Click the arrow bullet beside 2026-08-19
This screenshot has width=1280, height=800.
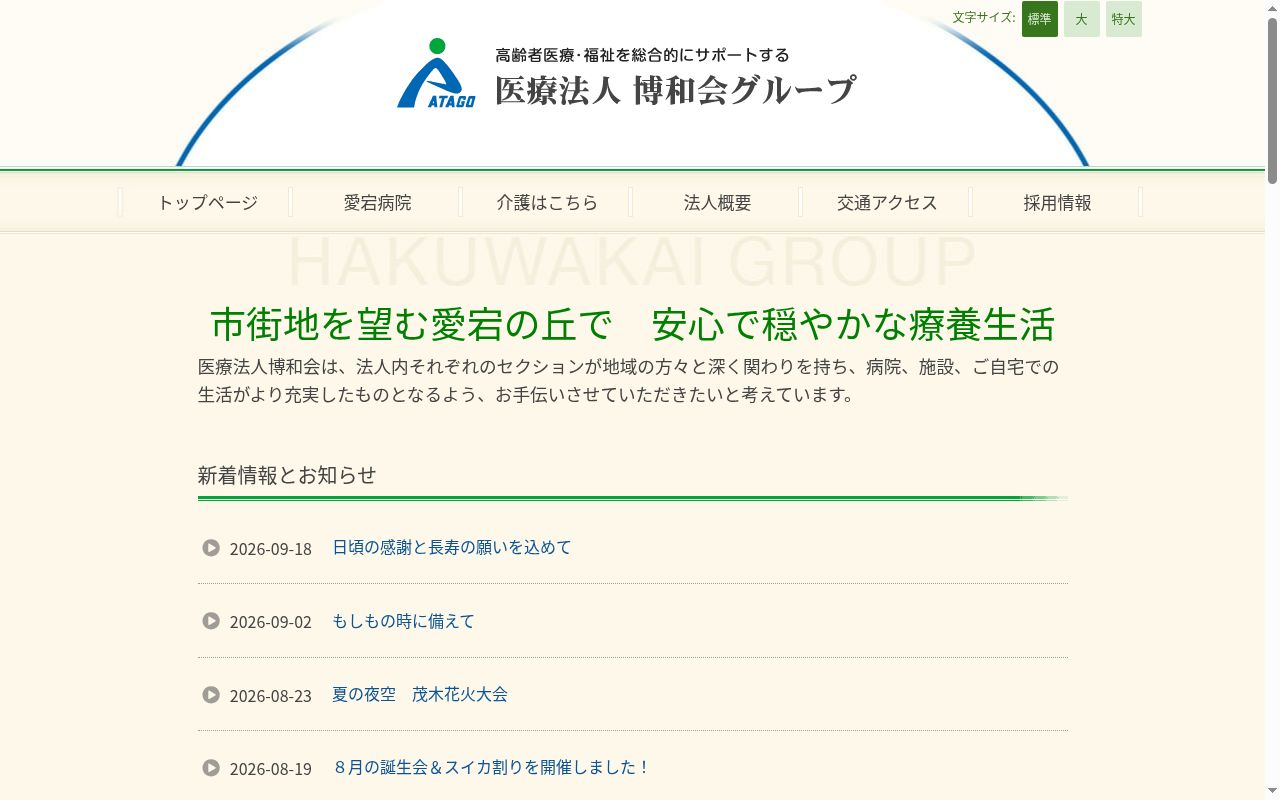pyautogui.click(x=211, y=768)
